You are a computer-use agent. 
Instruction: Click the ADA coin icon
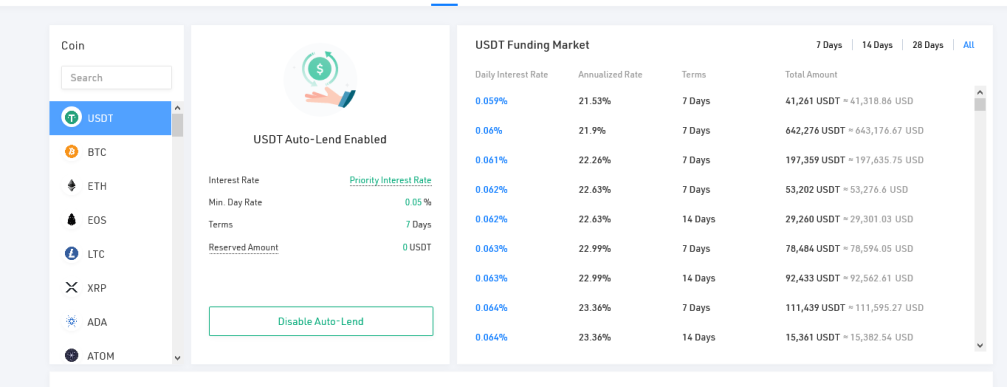(x=71, y=322)
